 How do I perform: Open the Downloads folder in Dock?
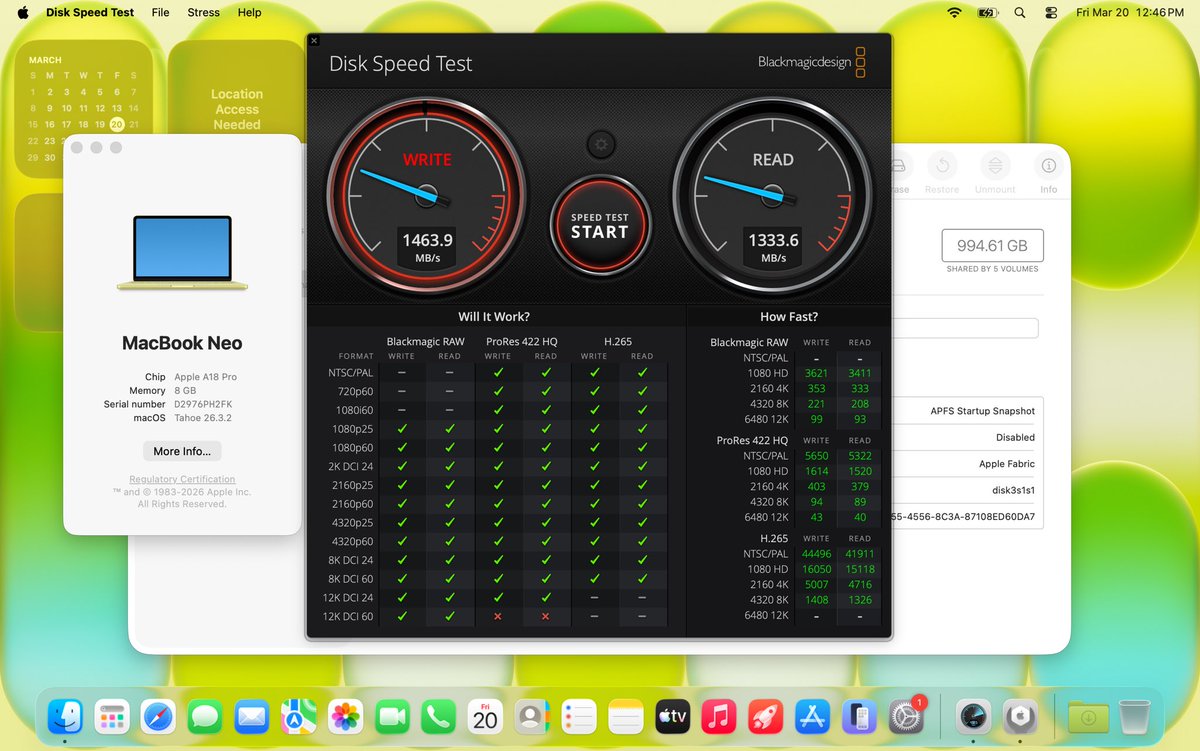click(x=1088, y=717)
